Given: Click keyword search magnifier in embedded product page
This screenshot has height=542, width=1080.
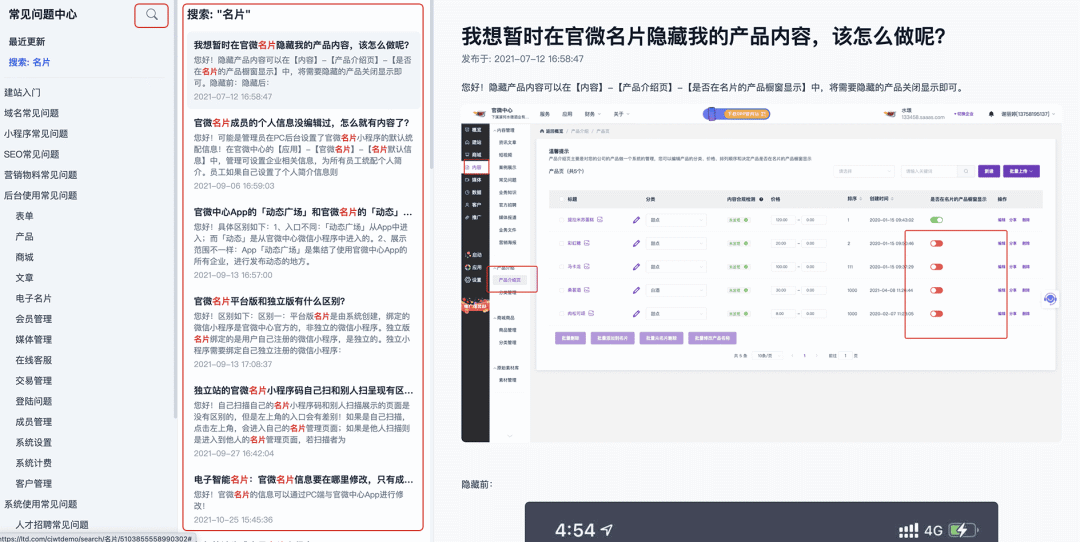Looking at the screenshot, I should [964, 171].
